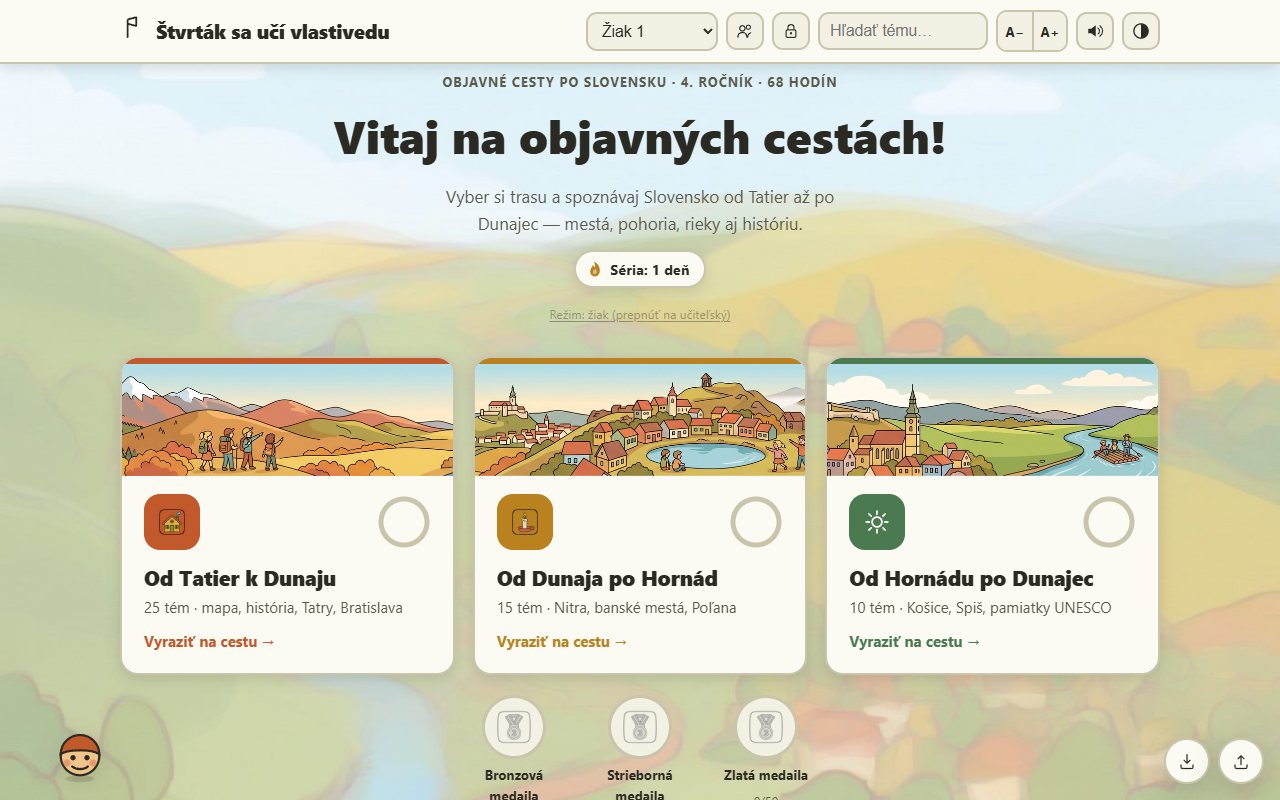Viewport: 1280px width, 800px height.
Task: Click the Od Dunaja po Hornád card title
Action: pyautogui.click(x=607, y=579)
